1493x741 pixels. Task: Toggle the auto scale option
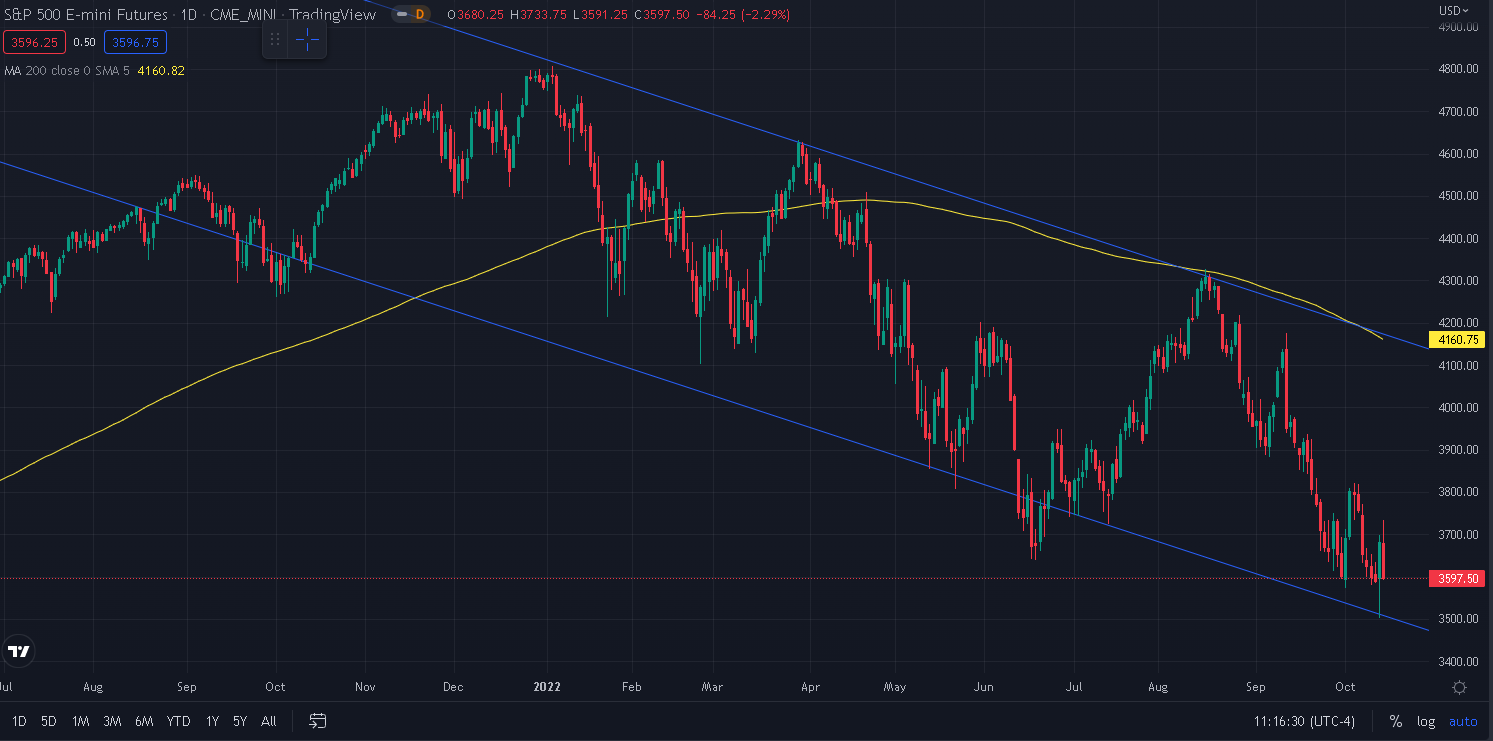(x=1463, y=721)
